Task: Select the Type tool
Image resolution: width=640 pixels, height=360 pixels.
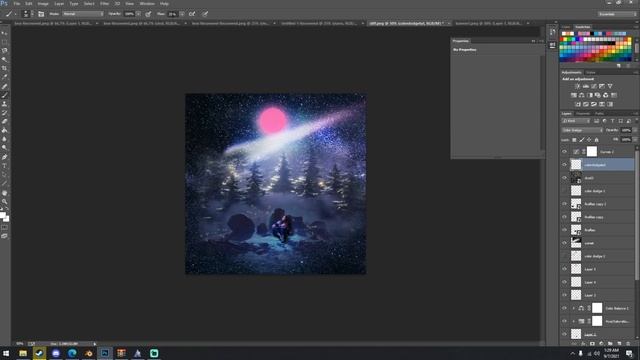Action: [4, 166]
